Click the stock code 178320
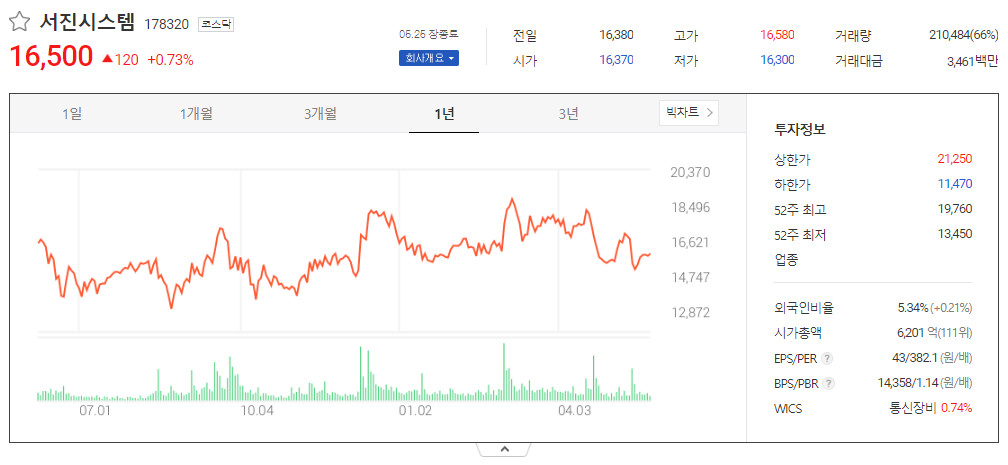The width and height of the screenshot is (1008, 465). click(x=166, y=24)
